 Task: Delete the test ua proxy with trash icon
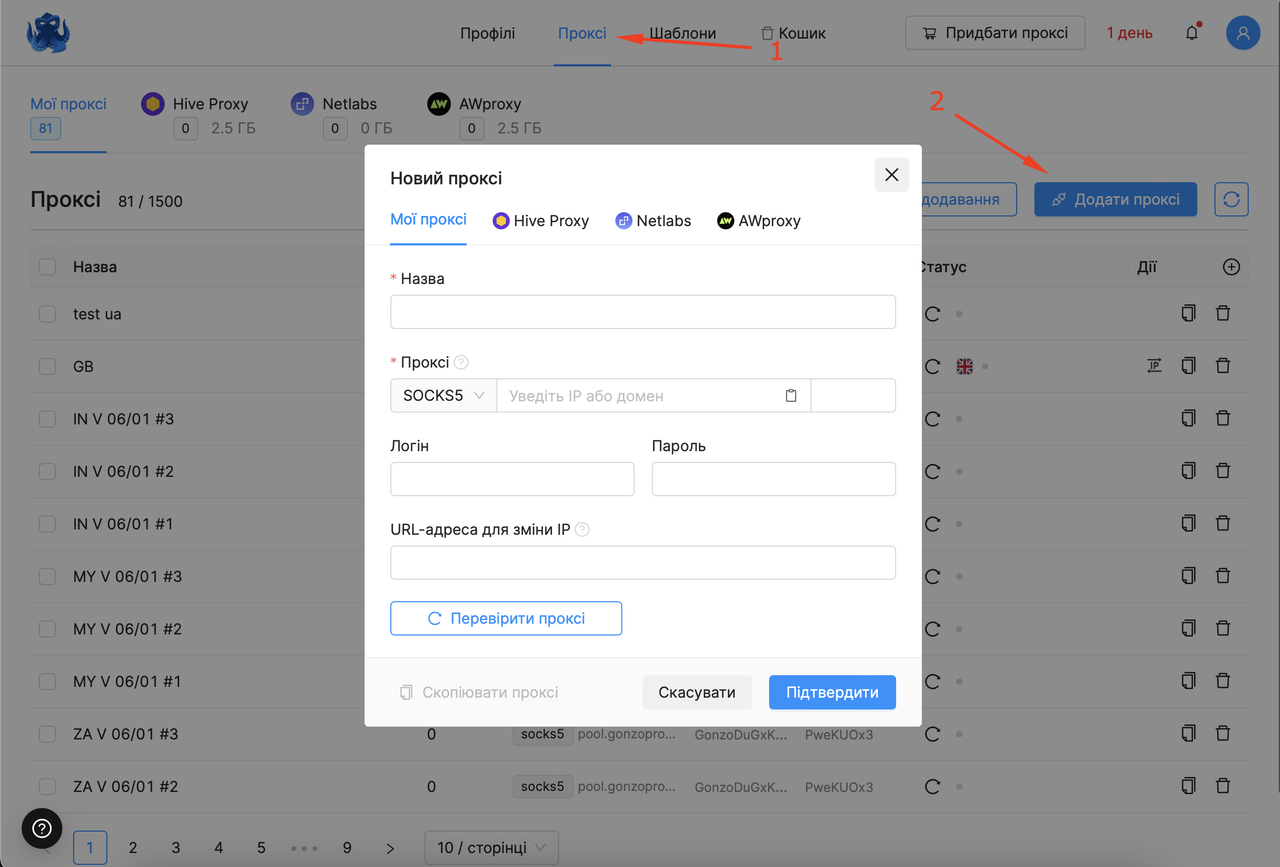click(x=1222, y=314)
